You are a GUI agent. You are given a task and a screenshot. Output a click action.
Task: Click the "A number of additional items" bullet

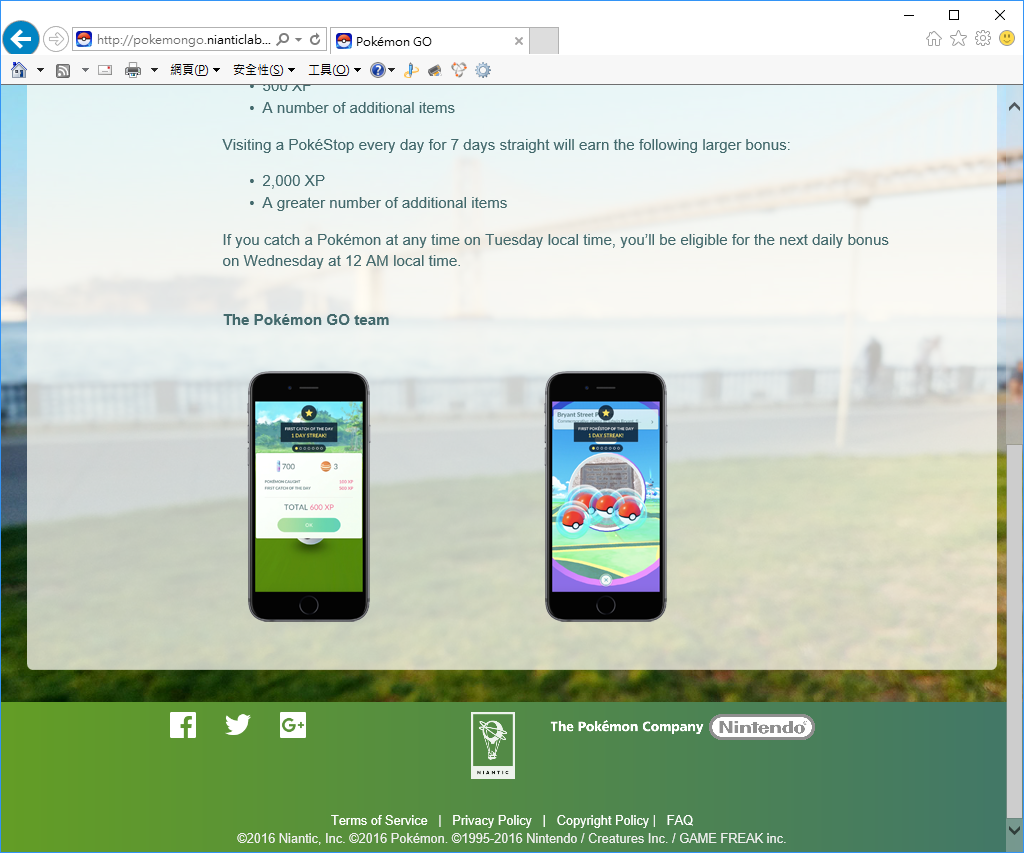click(x=359, y=108)
